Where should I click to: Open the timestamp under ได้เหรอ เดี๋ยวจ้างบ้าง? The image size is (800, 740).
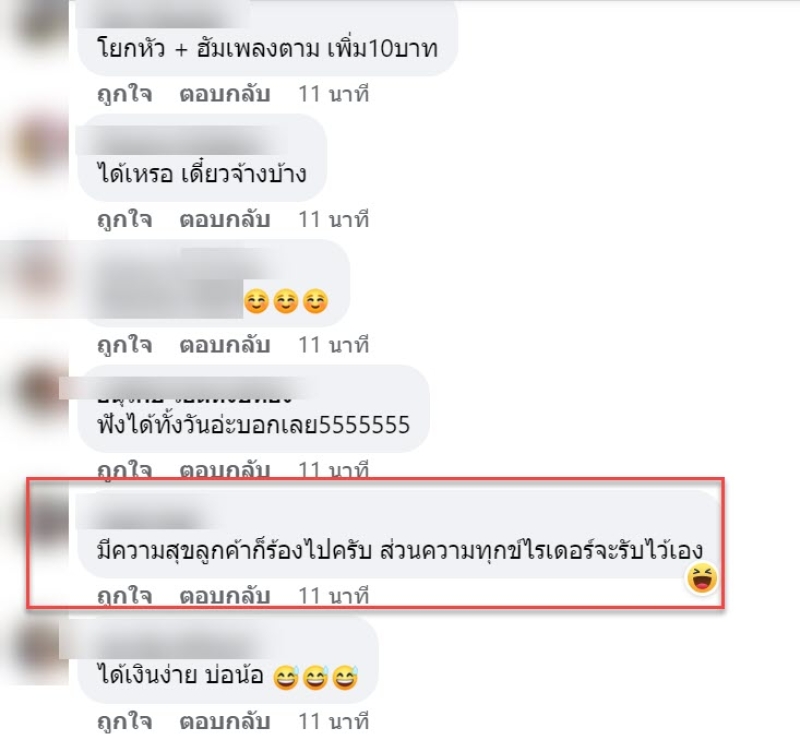(333, 219)
